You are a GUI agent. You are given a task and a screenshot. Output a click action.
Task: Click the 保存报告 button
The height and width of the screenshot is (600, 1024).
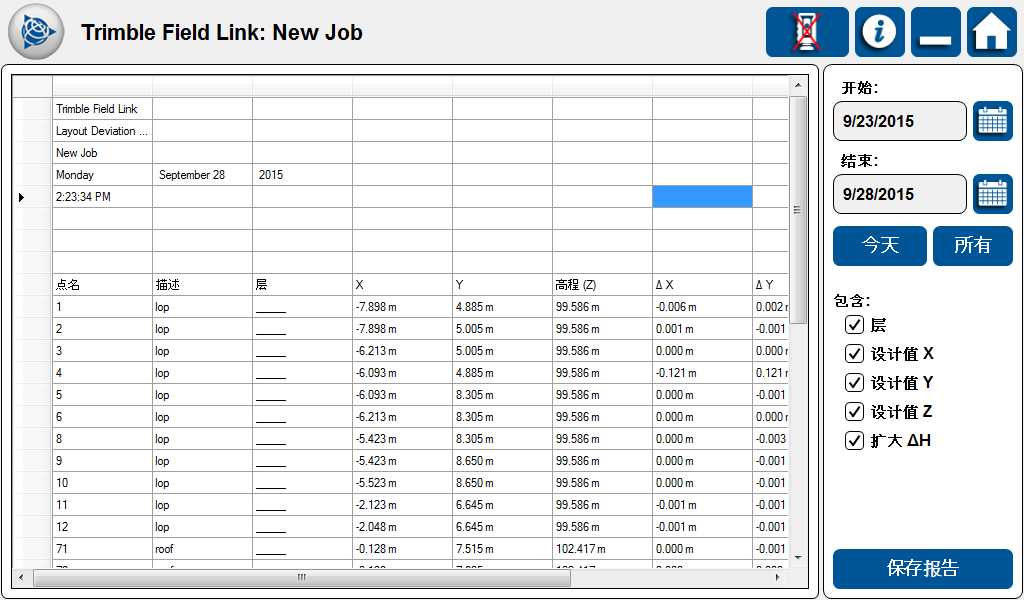[922, 568]
